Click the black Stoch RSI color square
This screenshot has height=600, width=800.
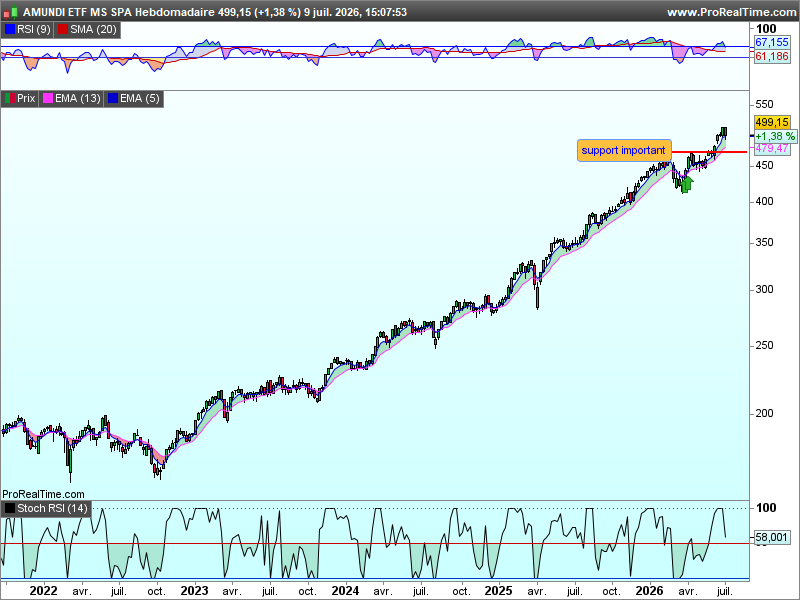10,509
